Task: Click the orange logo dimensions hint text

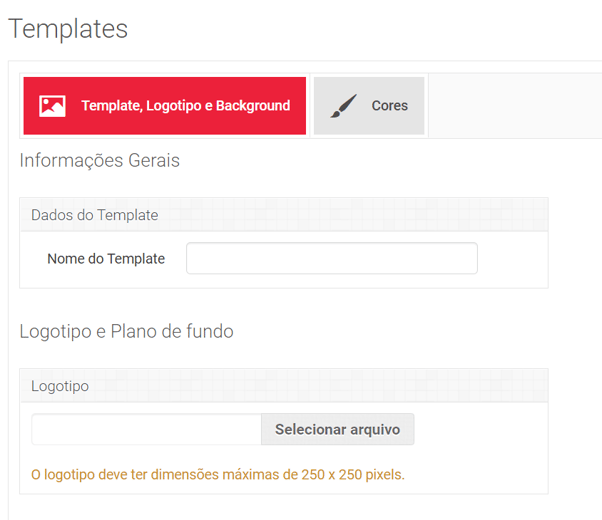Action: click(218, 474)
